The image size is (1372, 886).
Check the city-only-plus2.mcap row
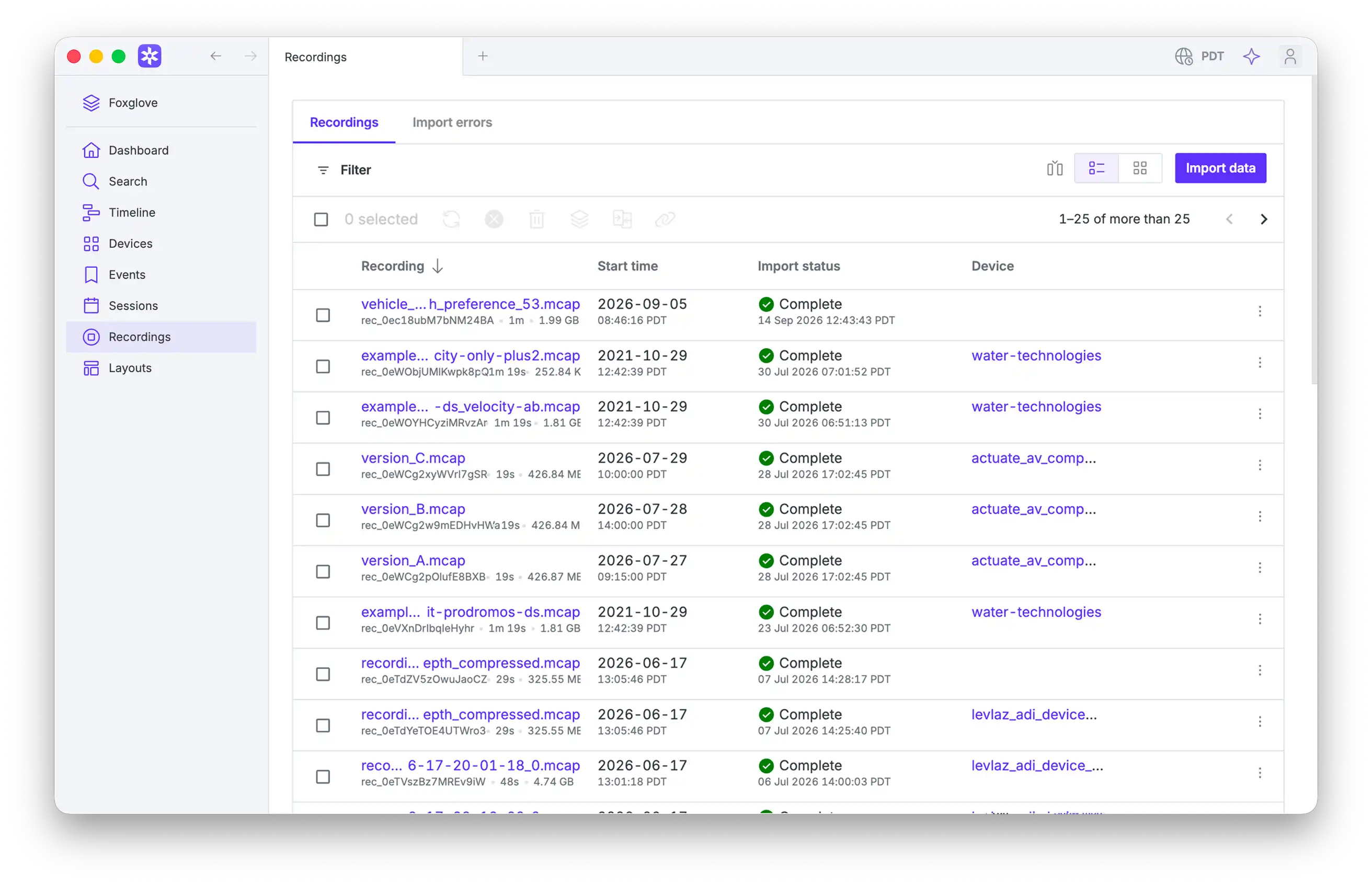click(x=323, y=366)
